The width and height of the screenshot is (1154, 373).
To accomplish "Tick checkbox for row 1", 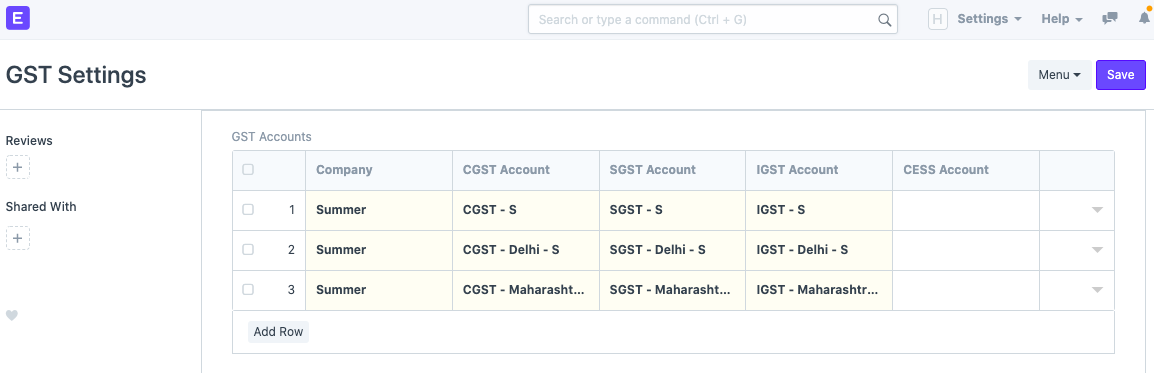I will [248, 209].
